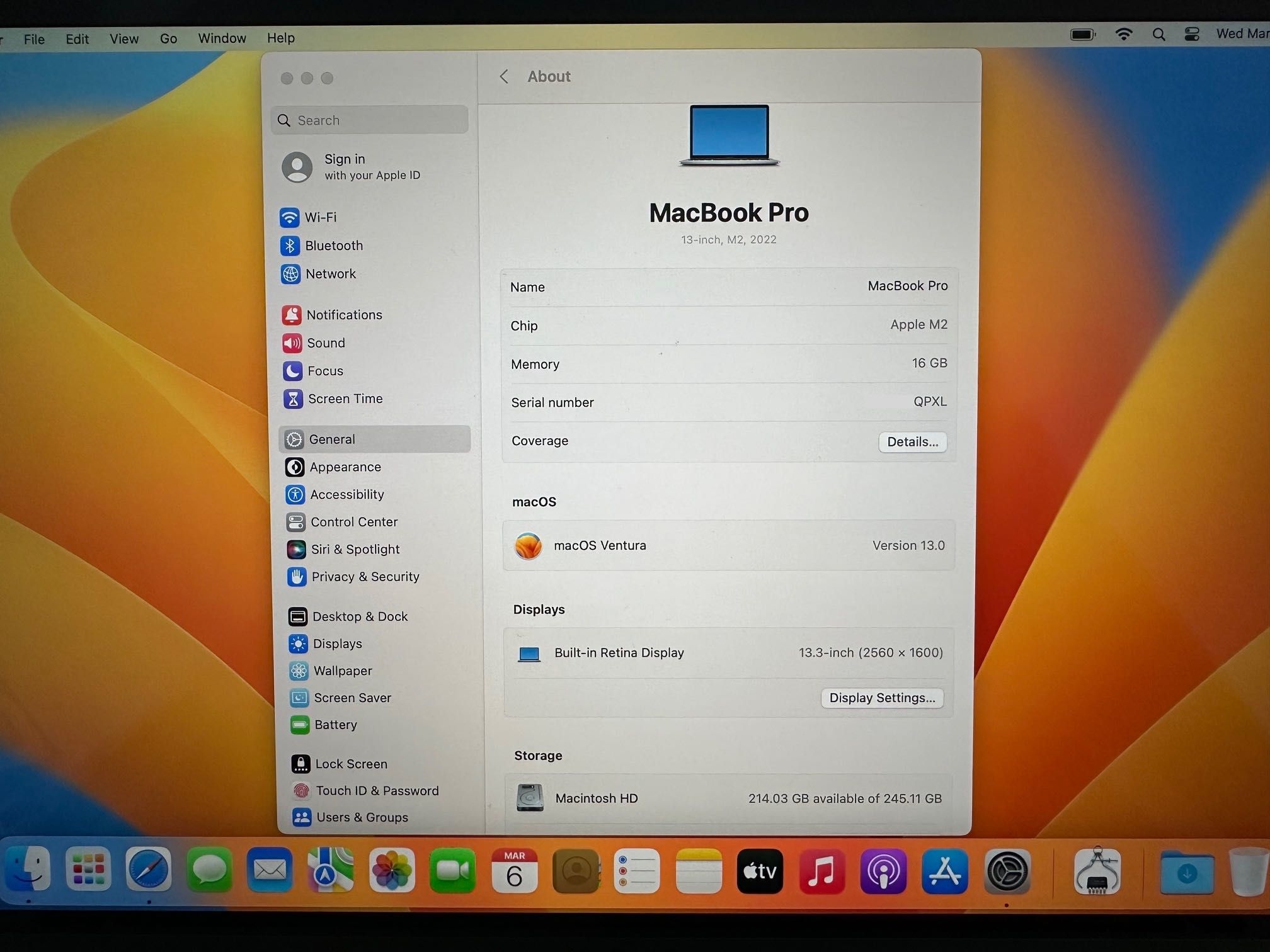Open Notes from the Dock
The height and width of the screenshot is (952, 1270).
(x=699, y=871)
